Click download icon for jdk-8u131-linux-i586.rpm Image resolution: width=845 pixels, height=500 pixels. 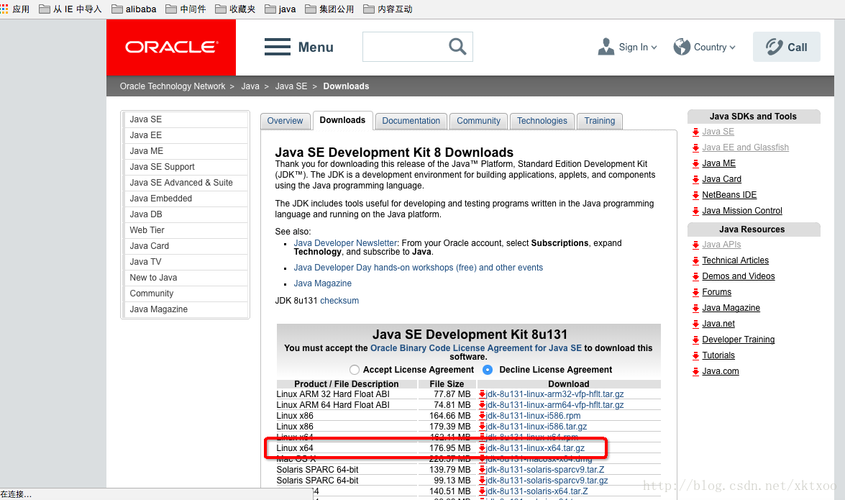[x=482, y=416]
